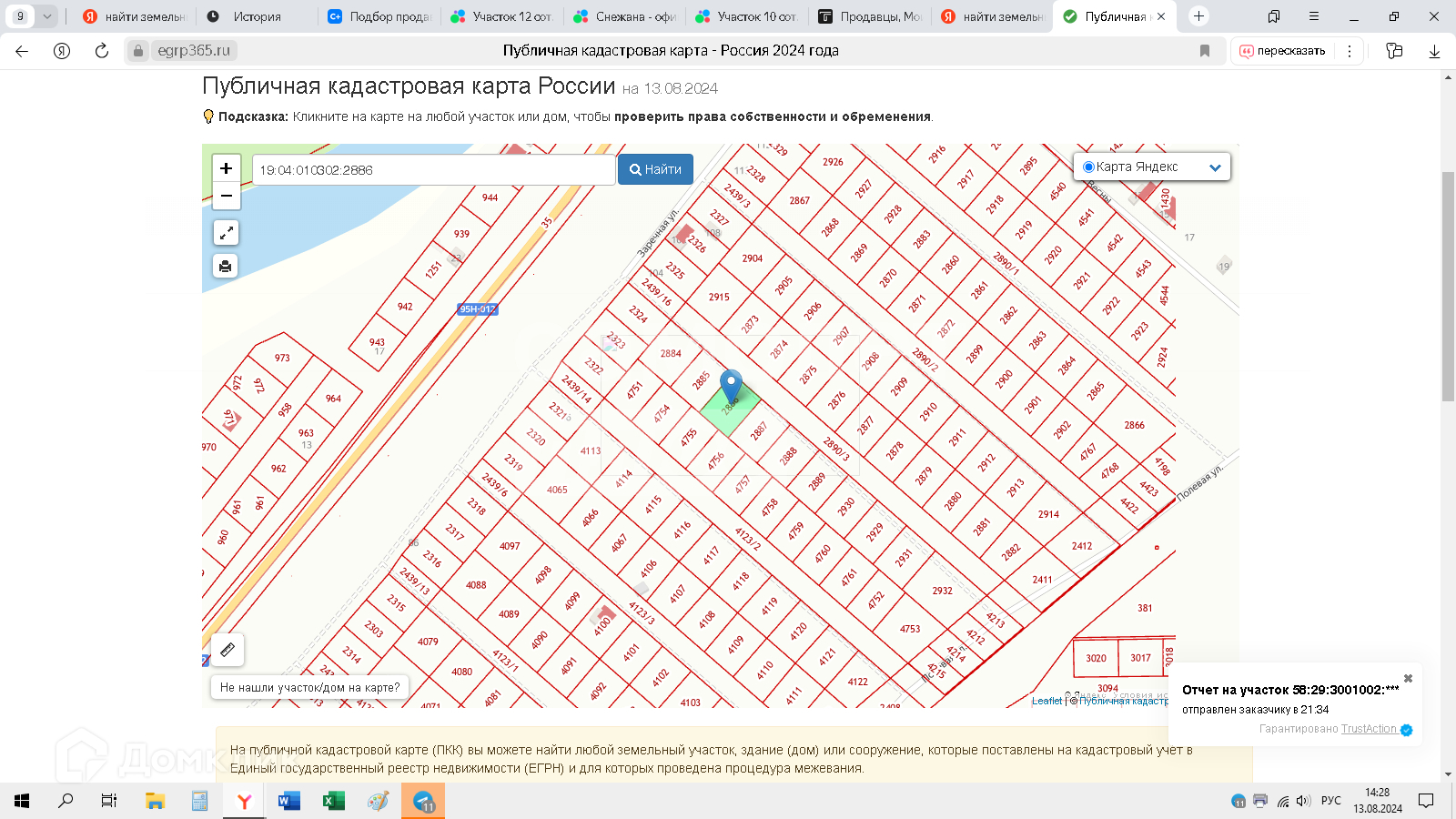The image size is (1456, 819).
Task: Bookmark this page in address bar
Action: (1205, 51)
